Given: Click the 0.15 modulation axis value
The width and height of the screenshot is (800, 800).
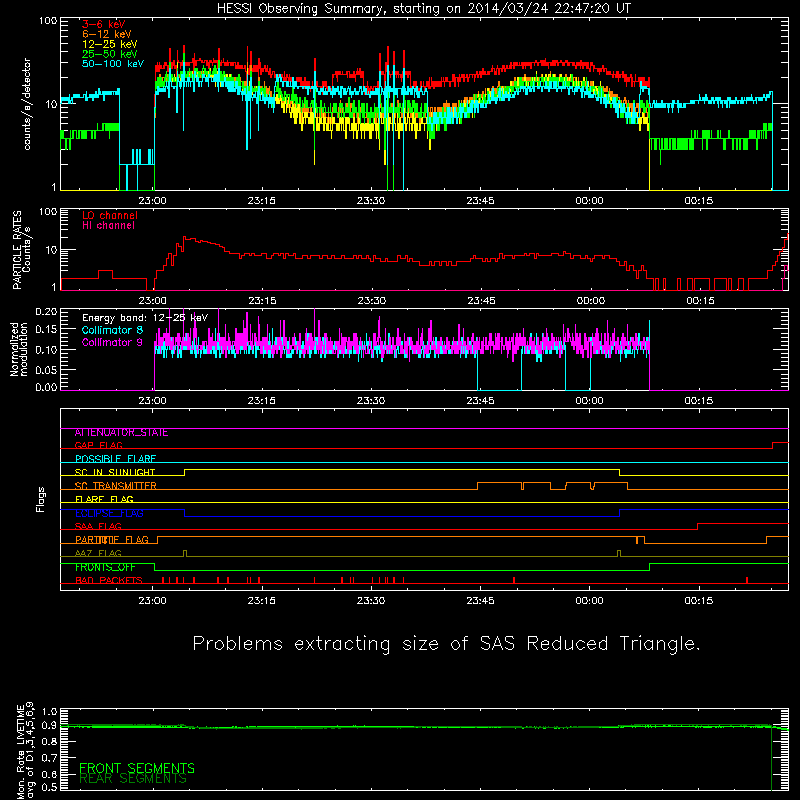Looking at the screenshot, I should point(46,330).
